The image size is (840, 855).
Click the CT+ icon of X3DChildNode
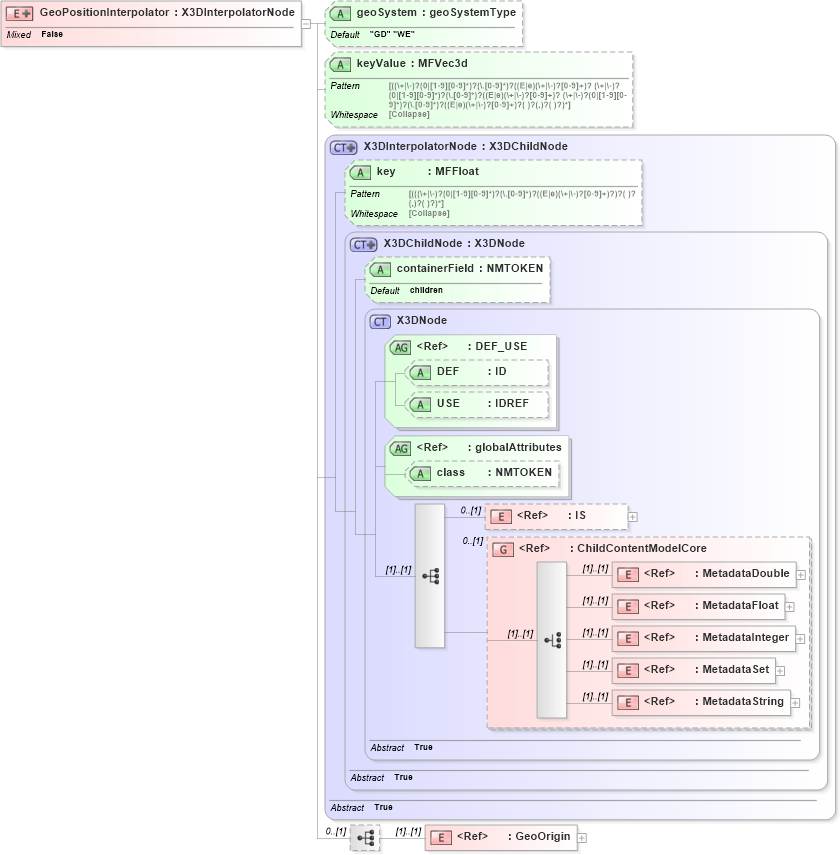click(364, 245)
